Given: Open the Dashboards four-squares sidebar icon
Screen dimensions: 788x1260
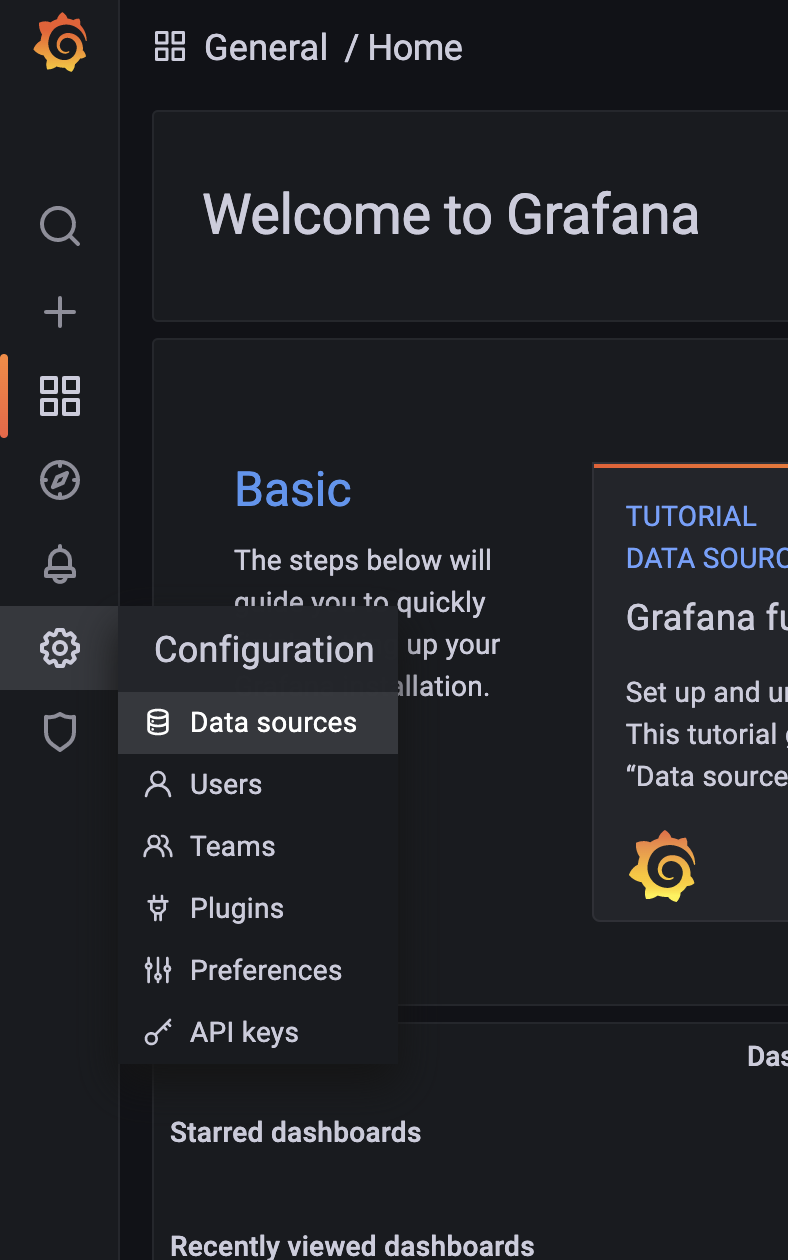Looking at the screenshot, I should (60, 396).
